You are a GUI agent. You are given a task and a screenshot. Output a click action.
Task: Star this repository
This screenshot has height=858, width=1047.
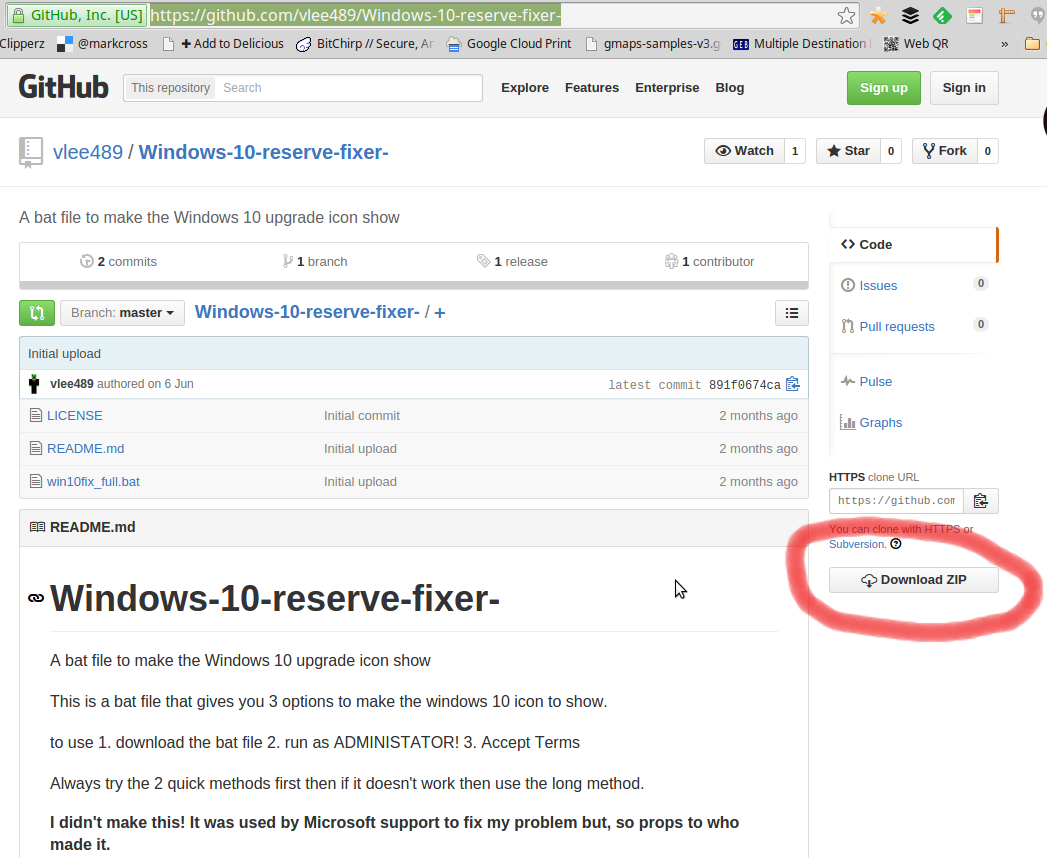(849, 151)
